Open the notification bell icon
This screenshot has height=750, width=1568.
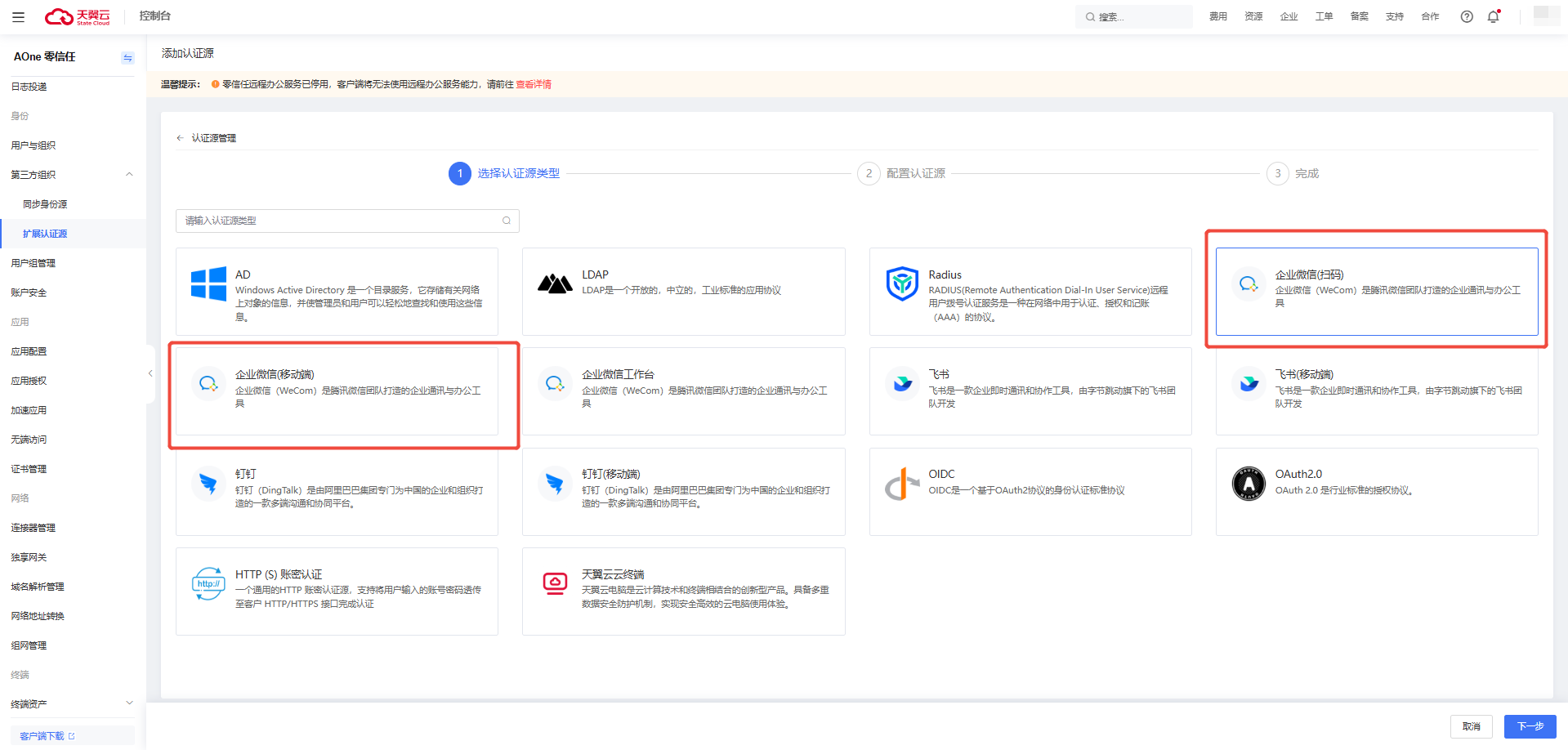[1494, 16]
